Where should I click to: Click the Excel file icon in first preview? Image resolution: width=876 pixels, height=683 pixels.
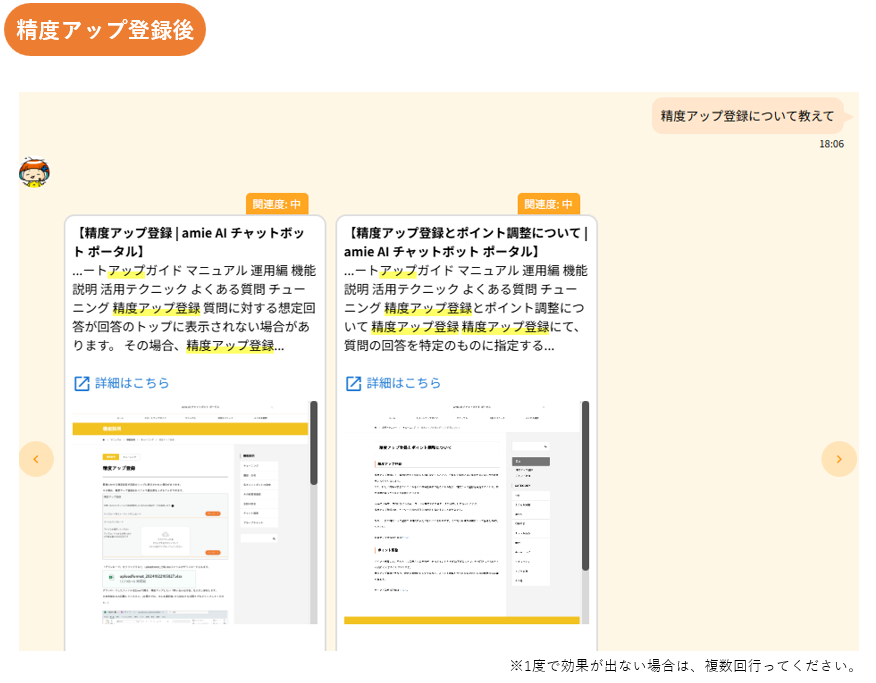coord(110,578)
